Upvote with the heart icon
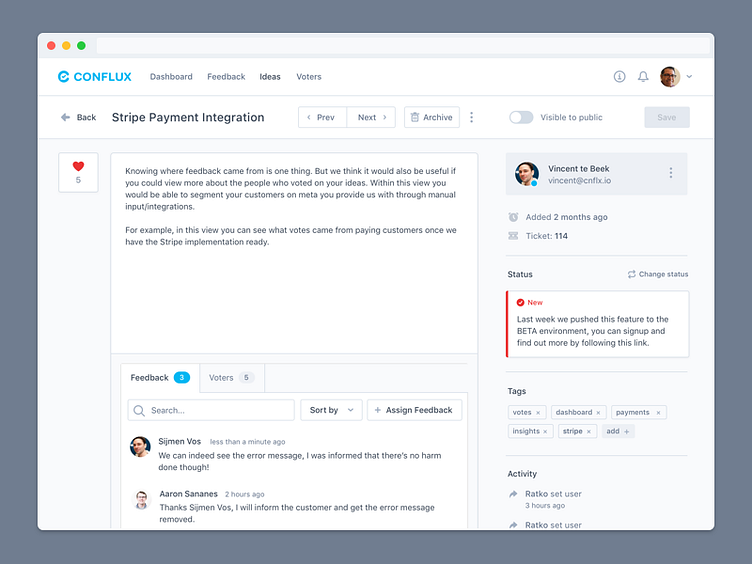Viewport: 752px width, 564px height. [x=78, y=166]
